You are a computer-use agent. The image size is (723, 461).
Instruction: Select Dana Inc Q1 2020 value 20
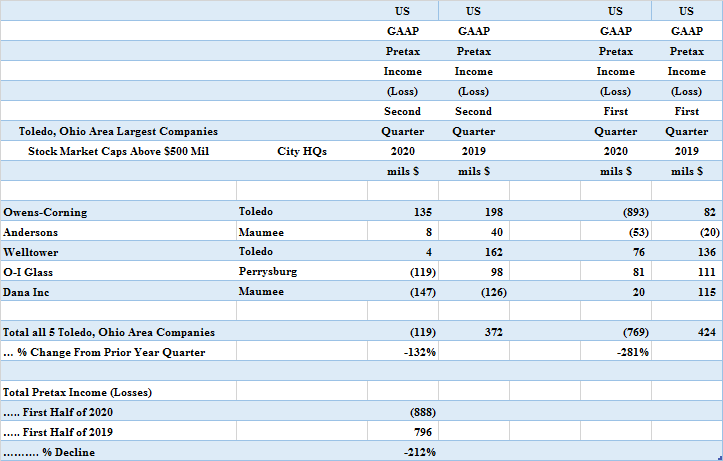click(x=639, y=292)
